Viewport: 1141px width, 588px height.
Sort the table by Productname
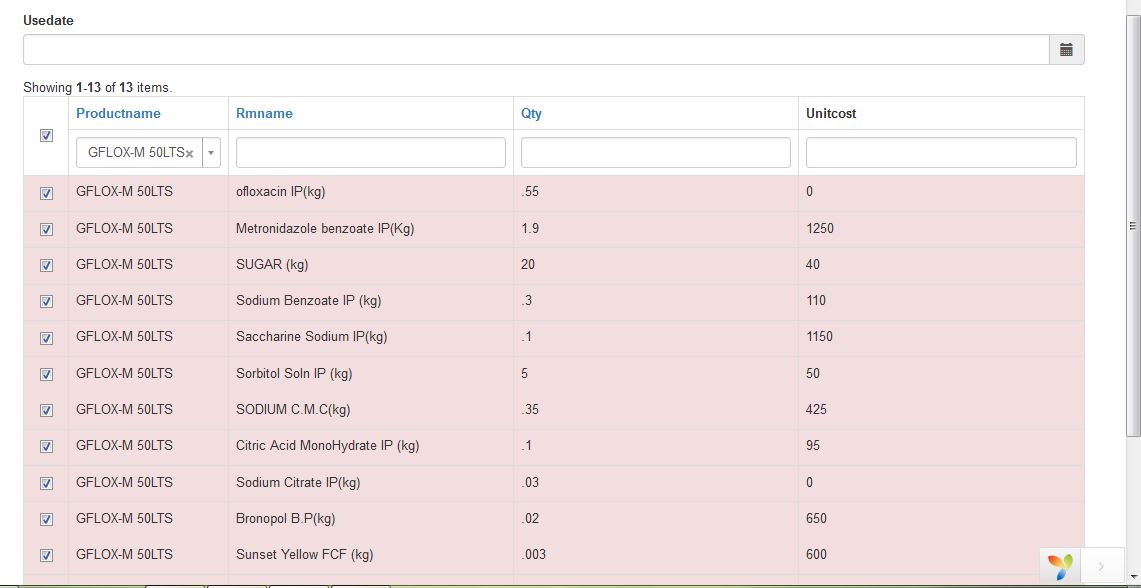tap(118, 113)
